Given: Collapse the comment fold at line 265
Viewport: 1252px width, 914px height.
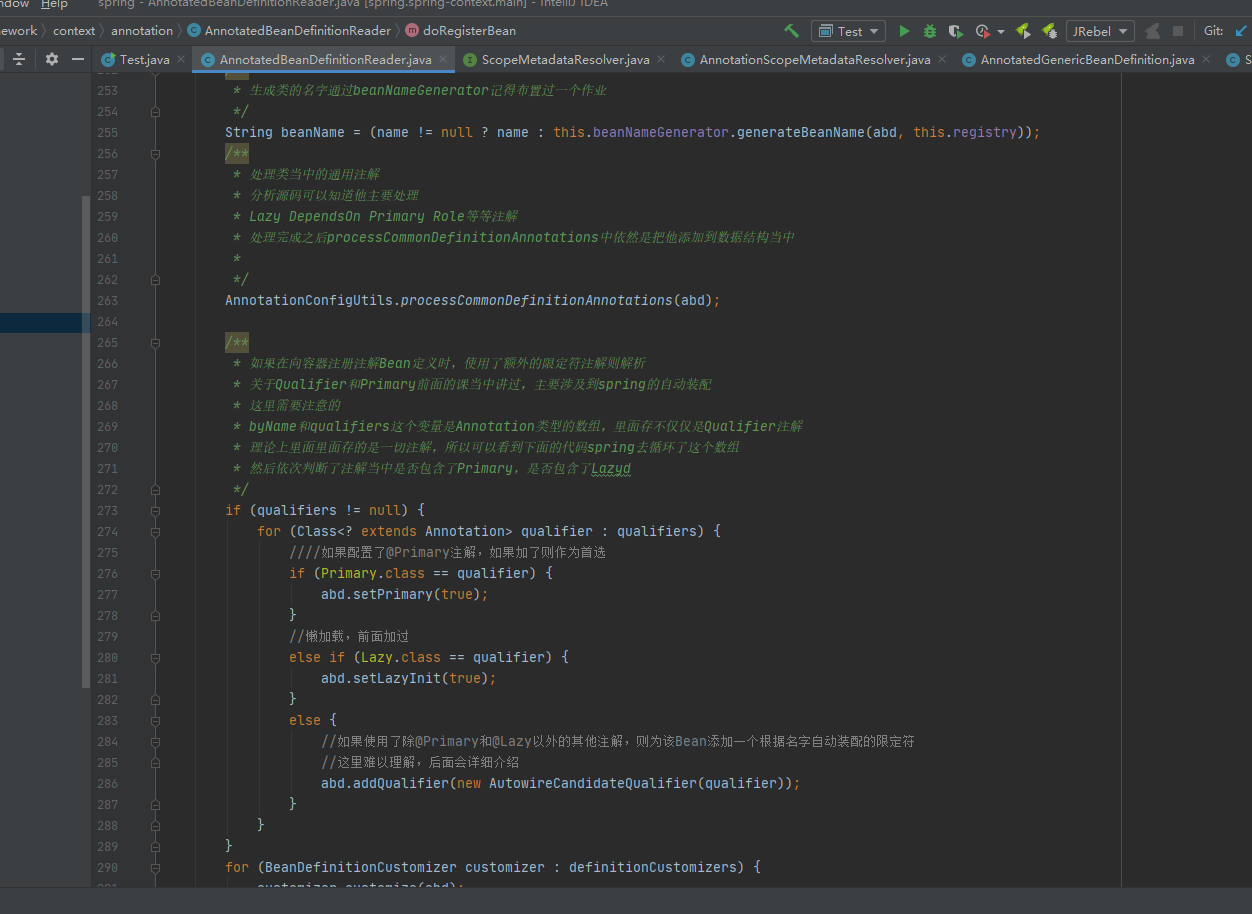Looking at the screenshot, I should [x=155, y=343].
